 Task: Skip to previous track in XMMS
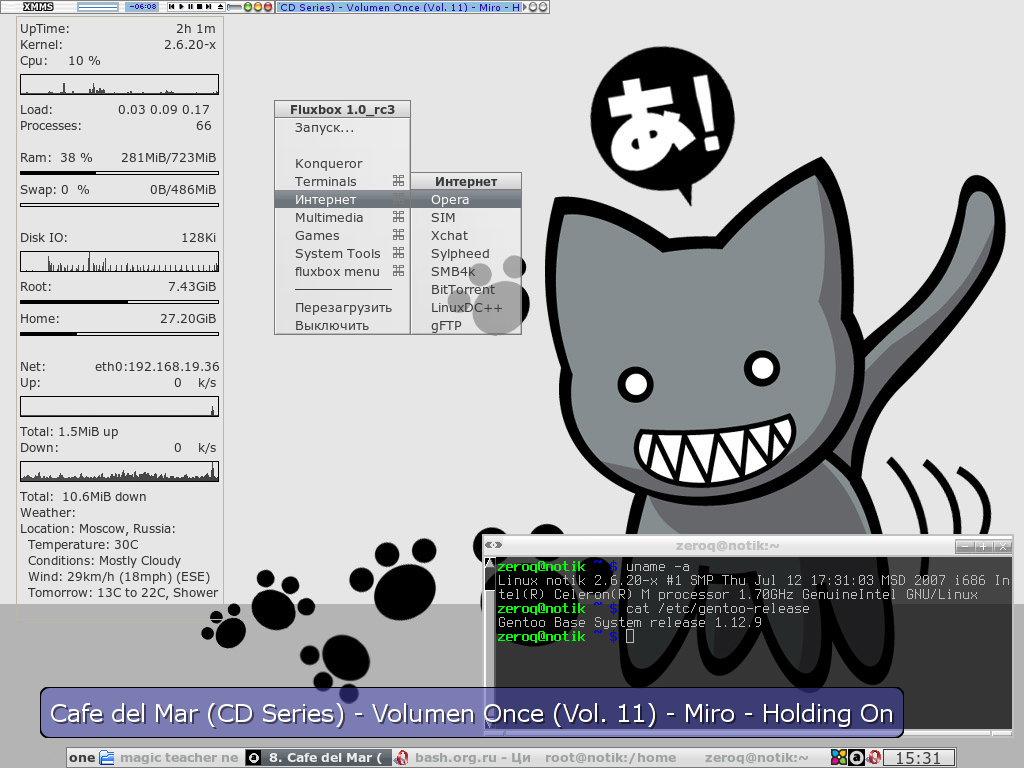click(x=172, y=7)
